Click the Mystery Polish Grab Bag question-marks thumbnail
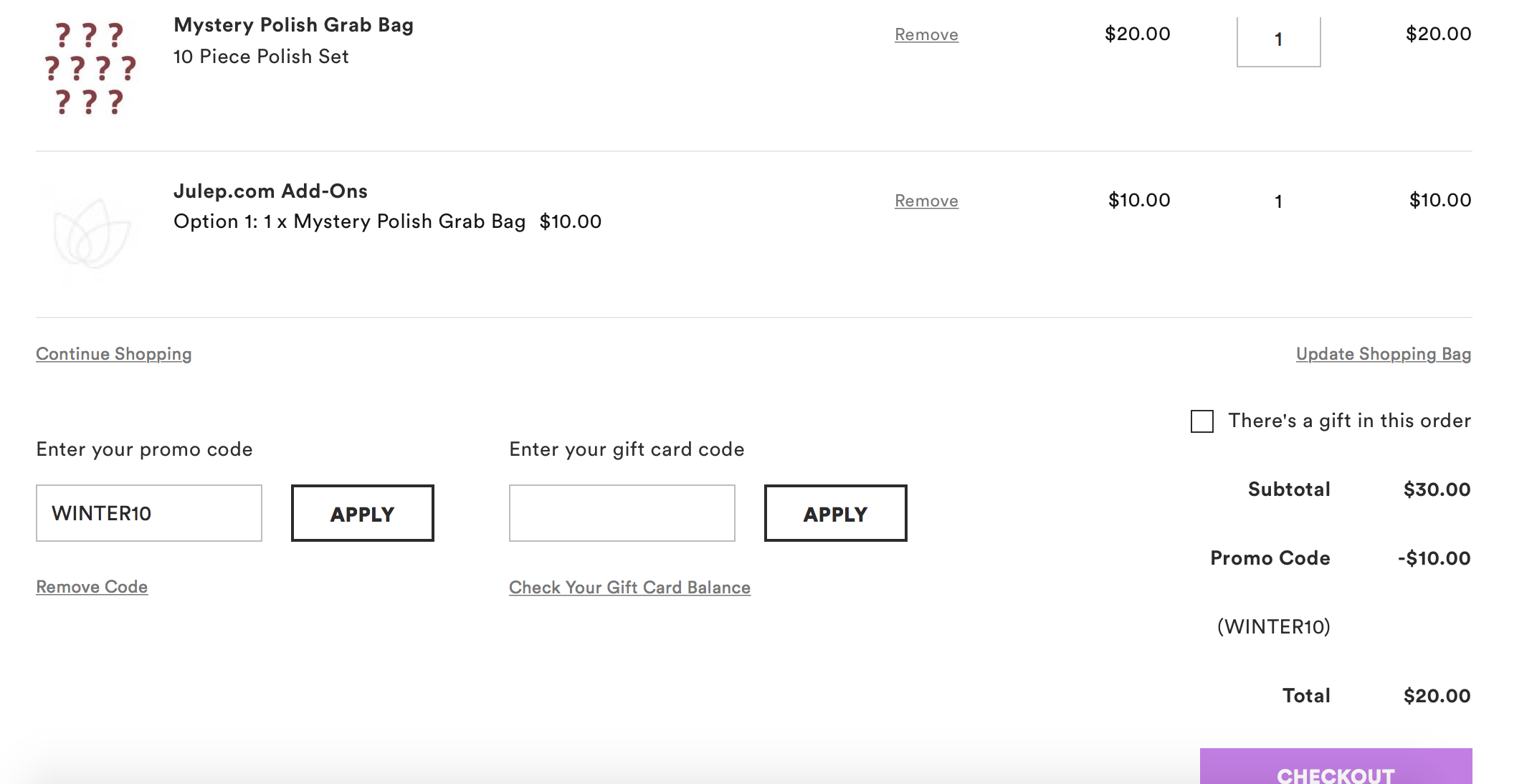1537x784 pixels. [x=90, y=68]
